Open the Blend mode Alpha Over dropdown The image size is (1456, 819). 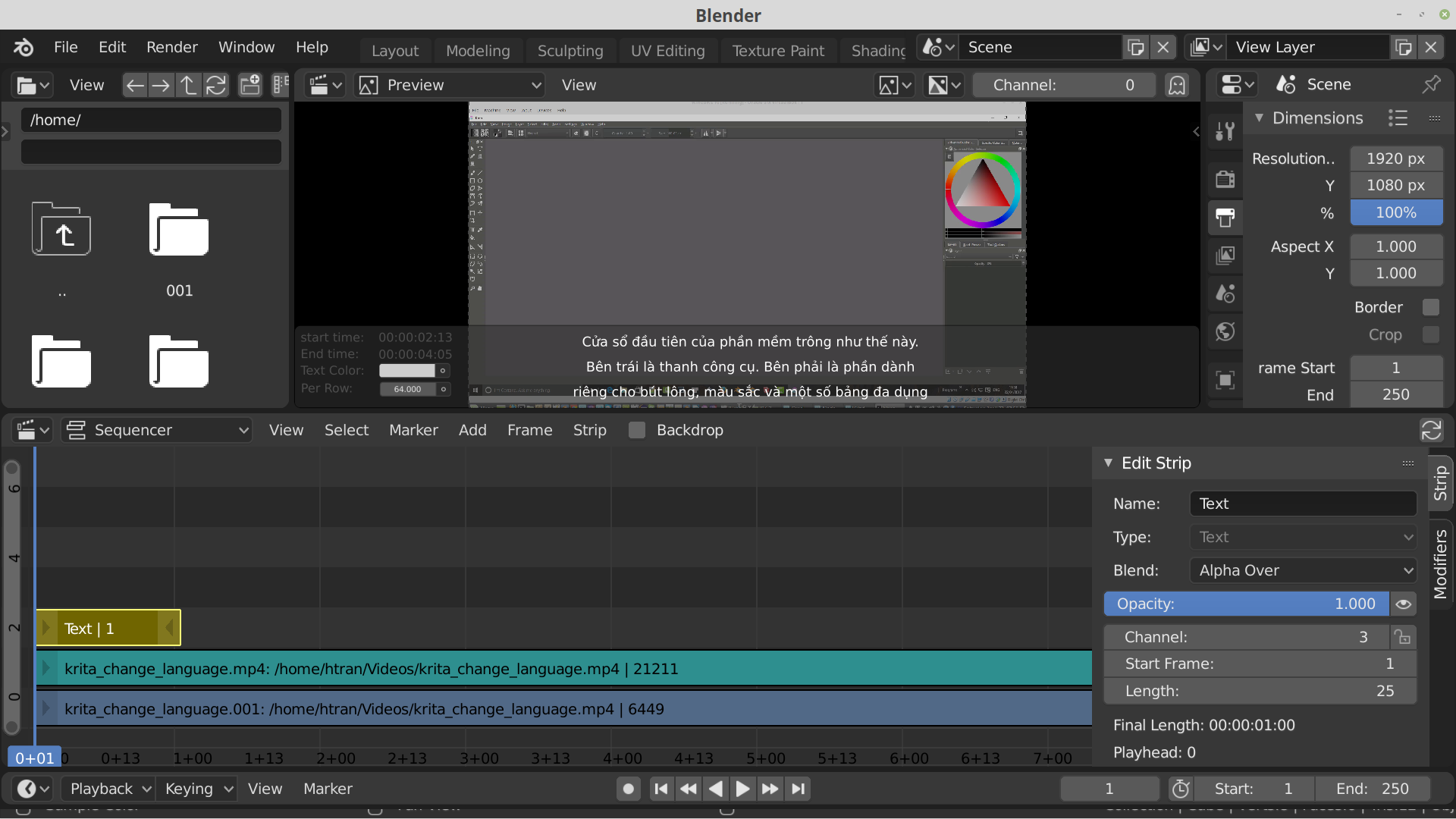(1303, 570)
